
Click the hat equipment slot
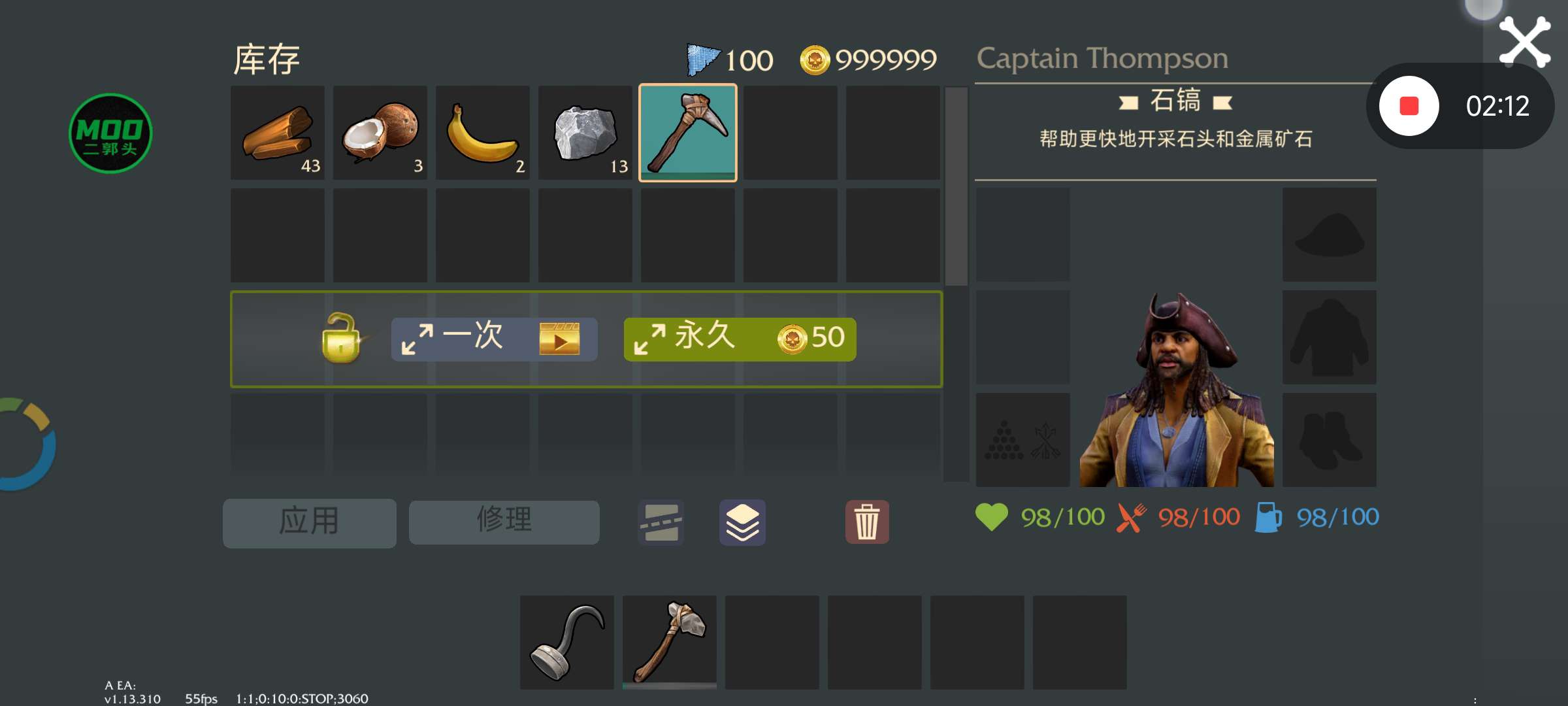coord(1330,235)
